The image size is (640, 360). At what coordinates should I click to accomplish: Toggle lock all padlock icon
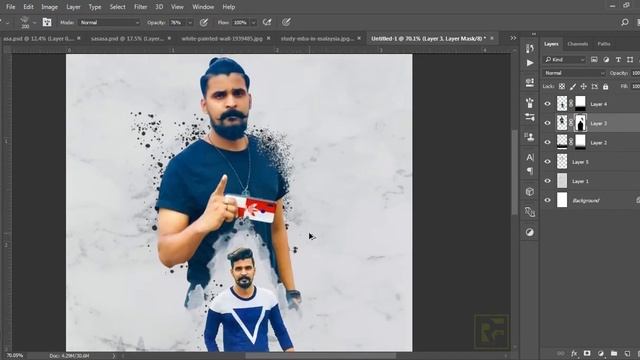[x=605, y=87]
